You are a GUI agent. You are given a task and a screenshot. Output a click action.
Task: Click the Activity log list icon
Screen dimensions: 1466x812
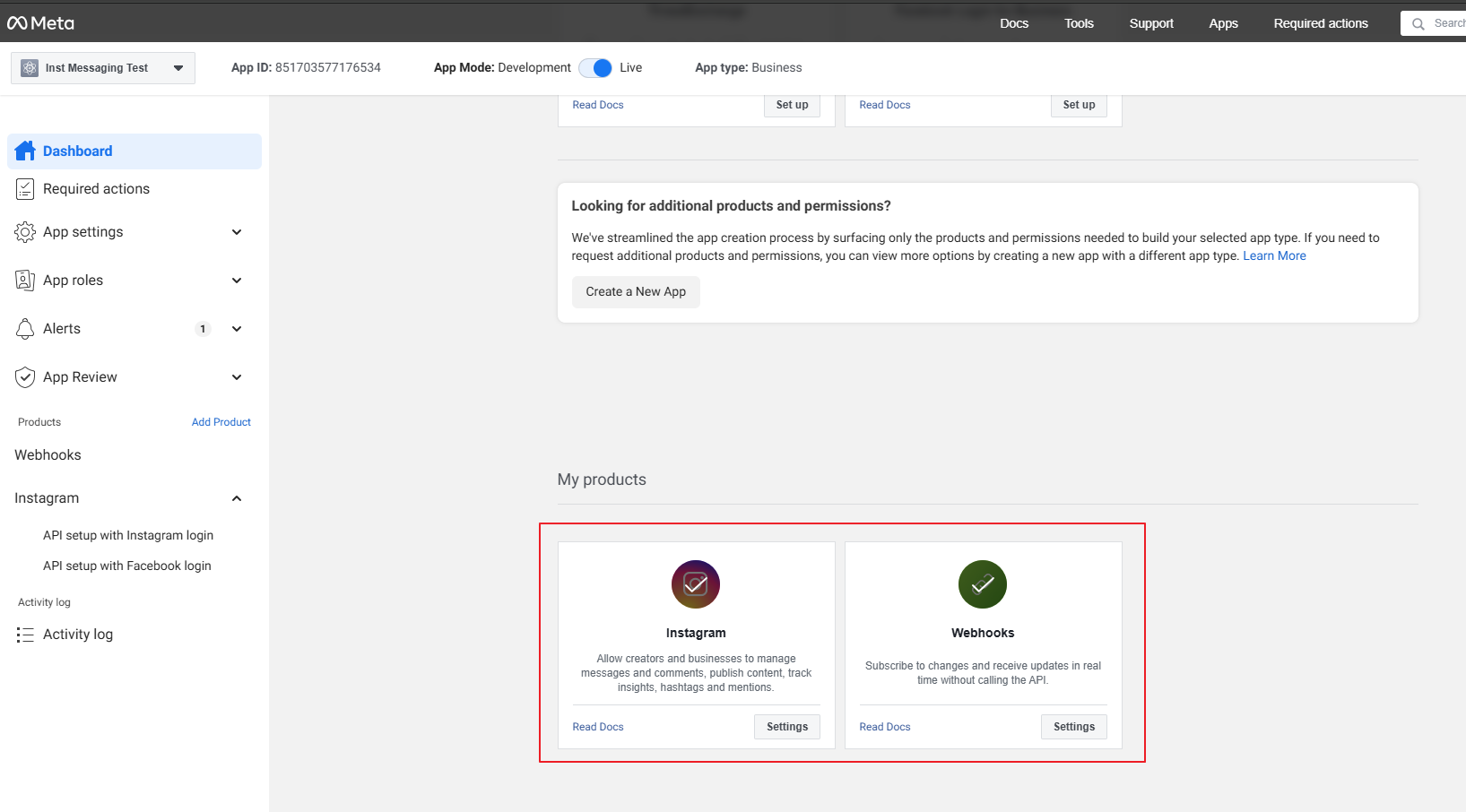click(x=25, y=635)
